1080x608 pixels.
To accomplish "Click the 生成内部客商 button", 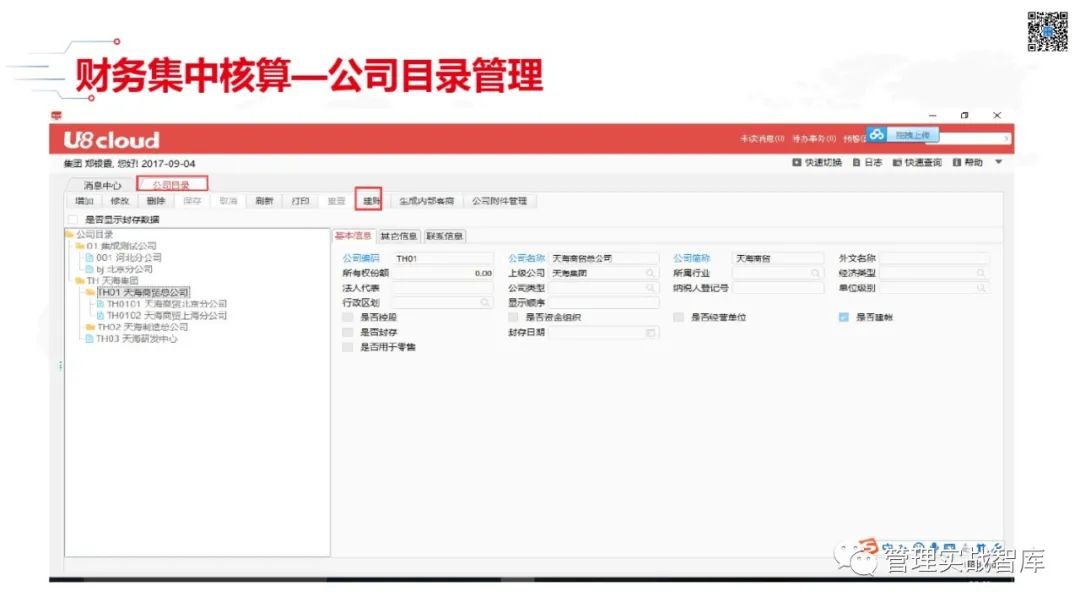I will click(426, 201).
